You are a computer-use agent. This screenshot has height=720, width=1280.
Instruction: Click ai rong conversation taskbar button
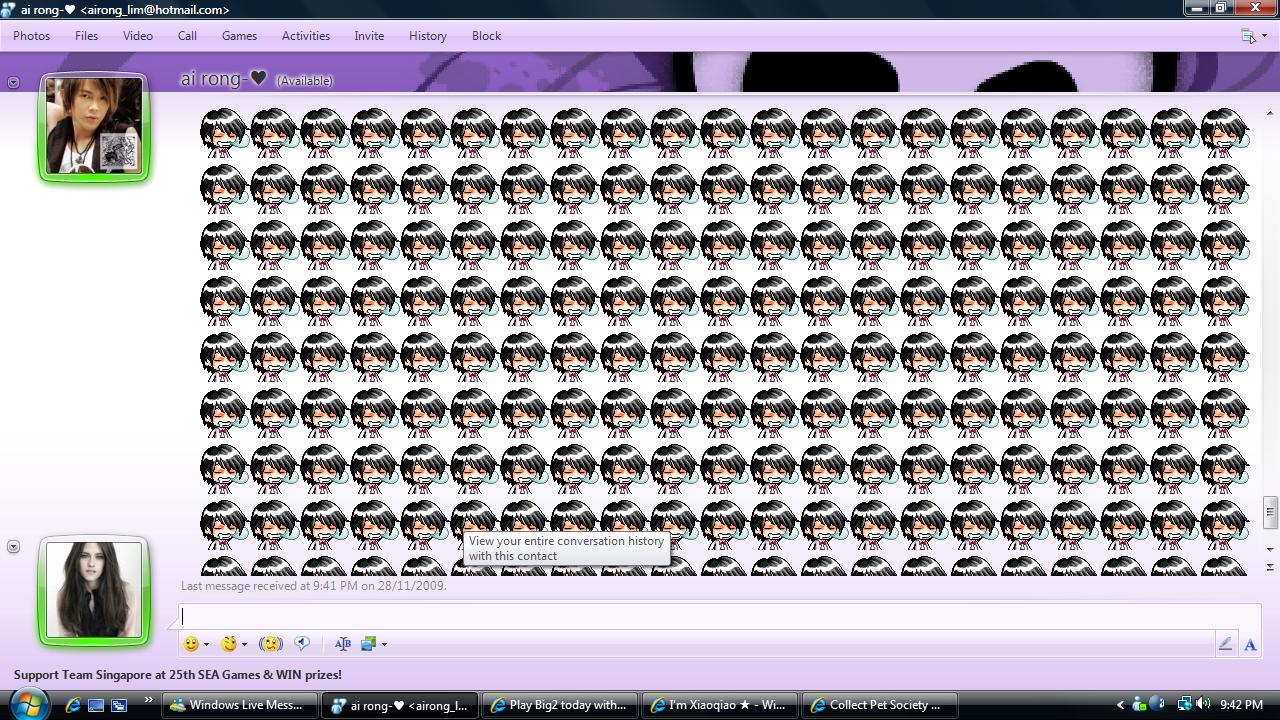[x=400, y=705]
